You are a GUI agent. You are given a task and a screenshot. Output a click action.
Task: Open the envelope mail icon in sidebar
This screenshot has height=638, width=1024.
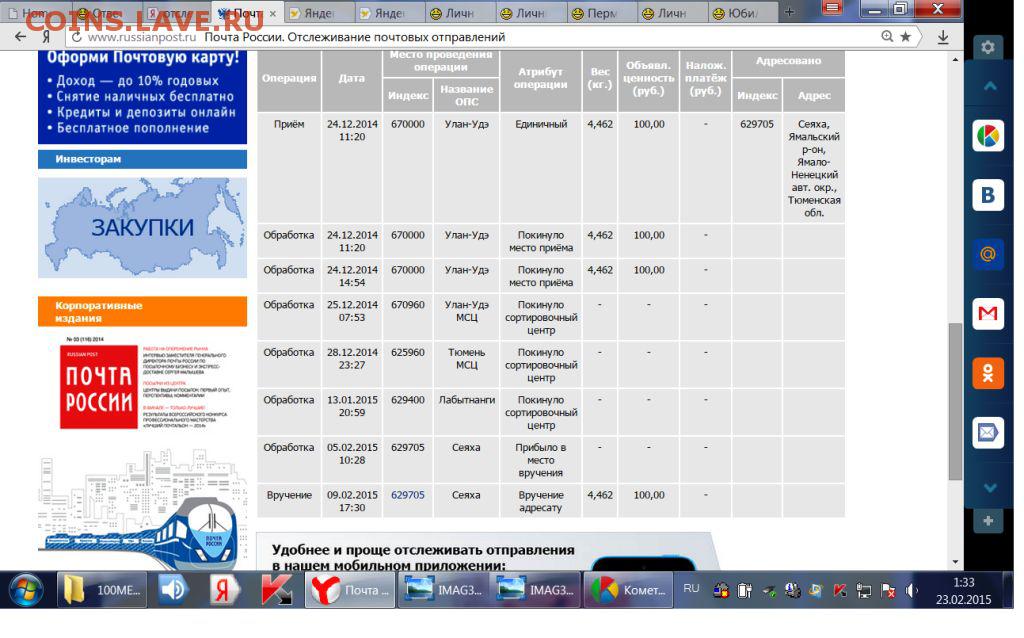tap(987, 432)
